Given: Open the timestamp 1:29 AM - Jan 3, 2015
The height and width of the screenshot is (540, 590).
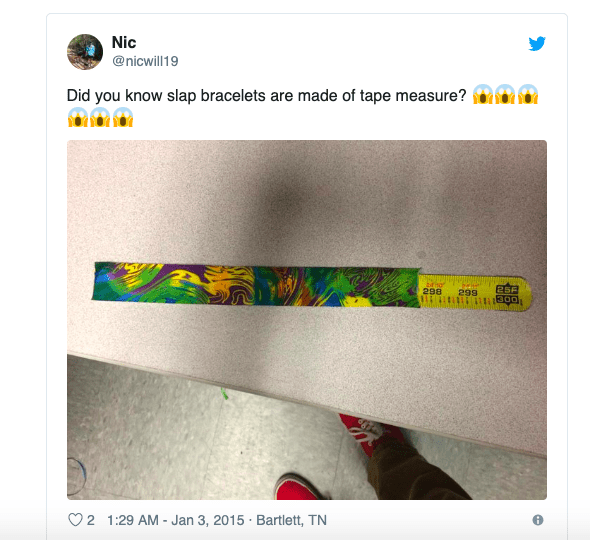Looking at the screenshot, I should (176, 520).
